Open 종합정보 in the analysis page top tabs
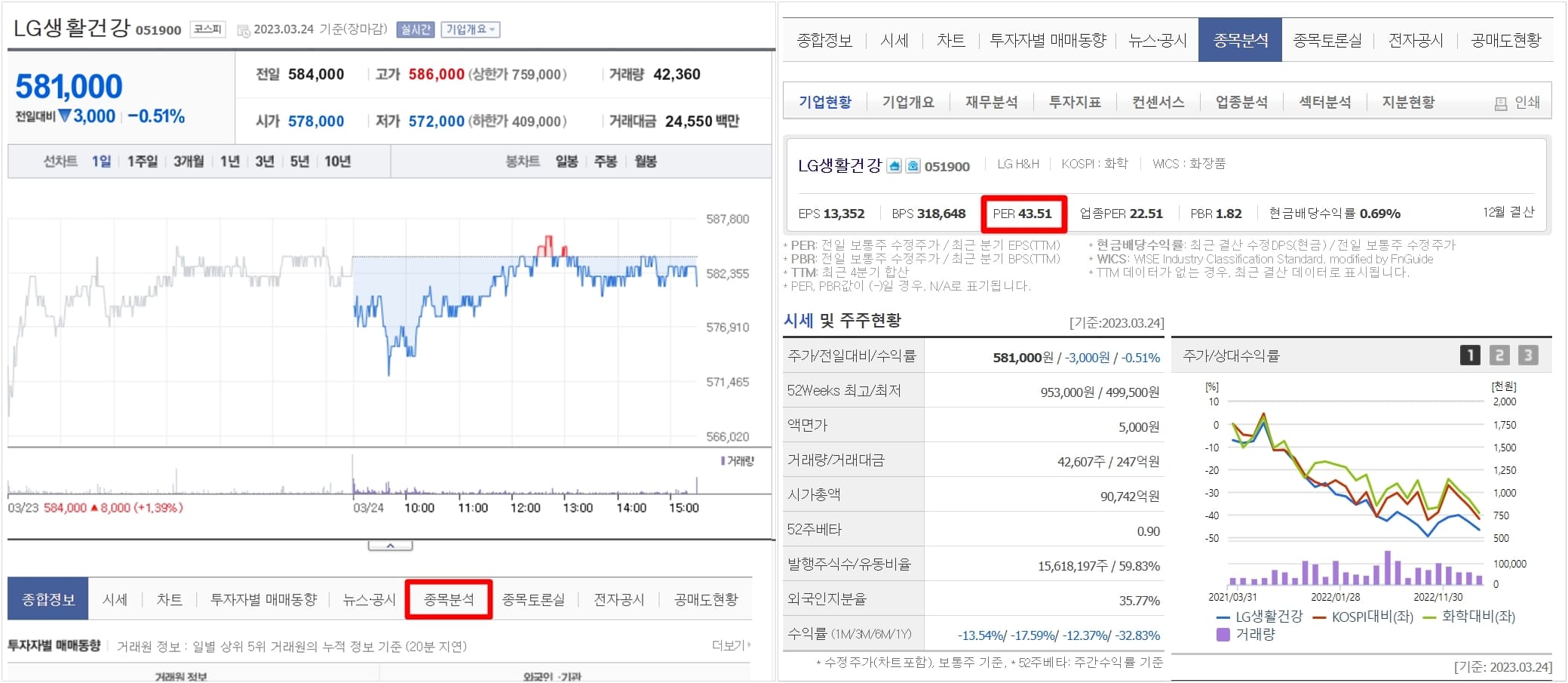 (824, 40)
